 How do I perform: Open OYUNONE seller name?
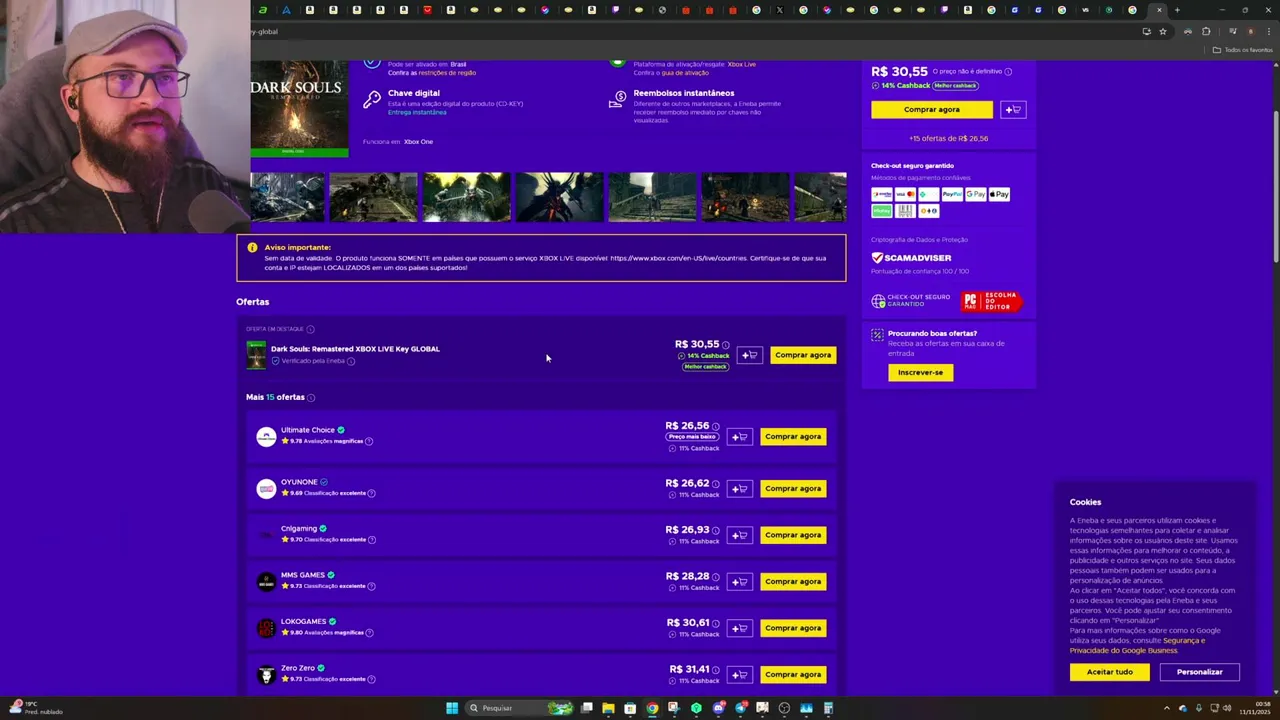tap(299, 482)
